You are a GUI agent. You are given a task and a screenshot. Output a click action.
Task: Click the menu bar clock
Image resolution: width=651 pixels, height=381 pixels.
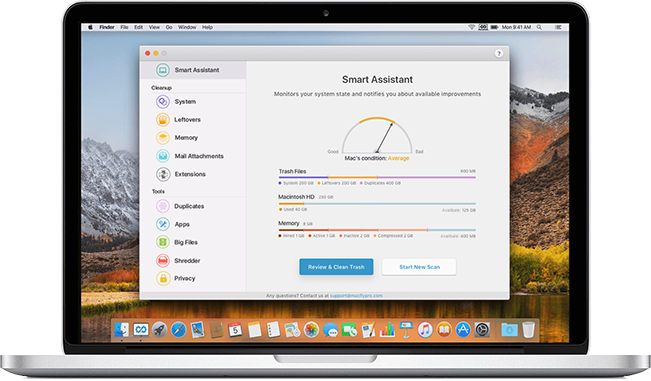pyautogui.click(x=516, y=27)
